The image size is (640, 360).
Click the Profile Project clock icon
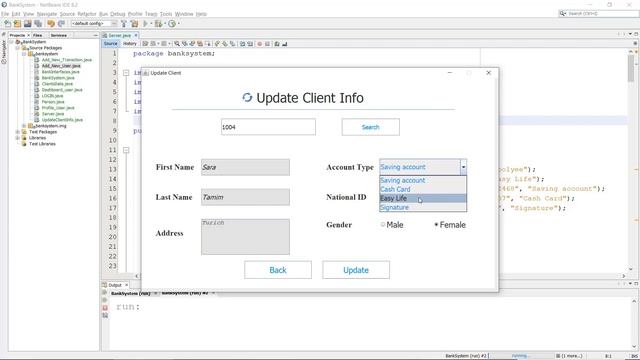pyautogui.click(x=172, y=24)
